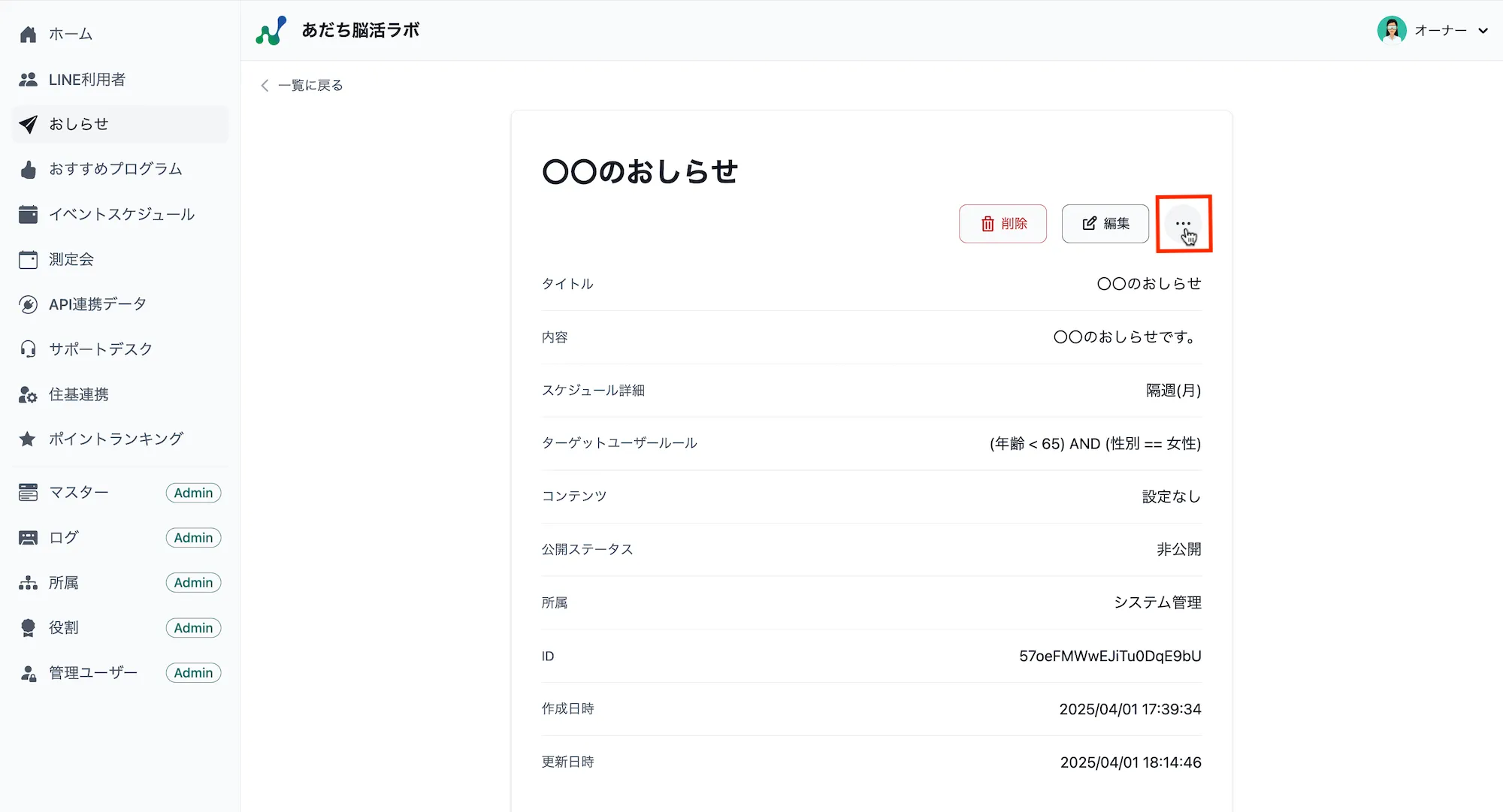This screenshot has height=812, width=1503.
Task: Click the 住基連携 user-gear icon
Action: (x=28, y=394)
